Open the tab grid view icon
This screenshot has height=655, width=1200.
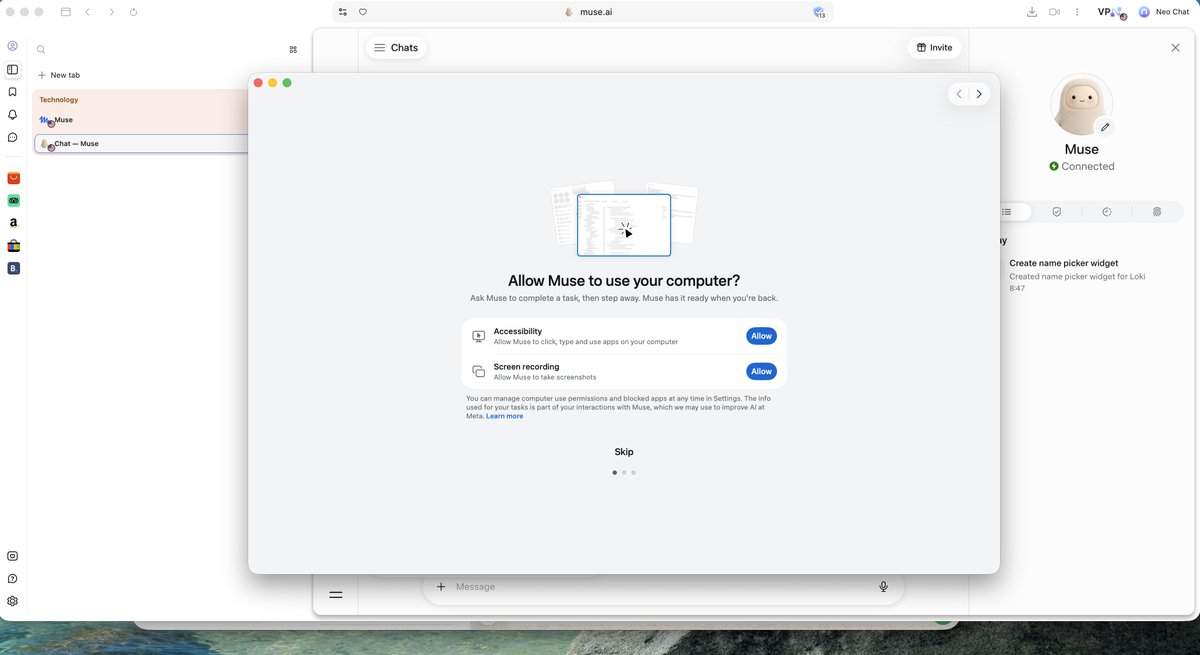tap(293, 49)
